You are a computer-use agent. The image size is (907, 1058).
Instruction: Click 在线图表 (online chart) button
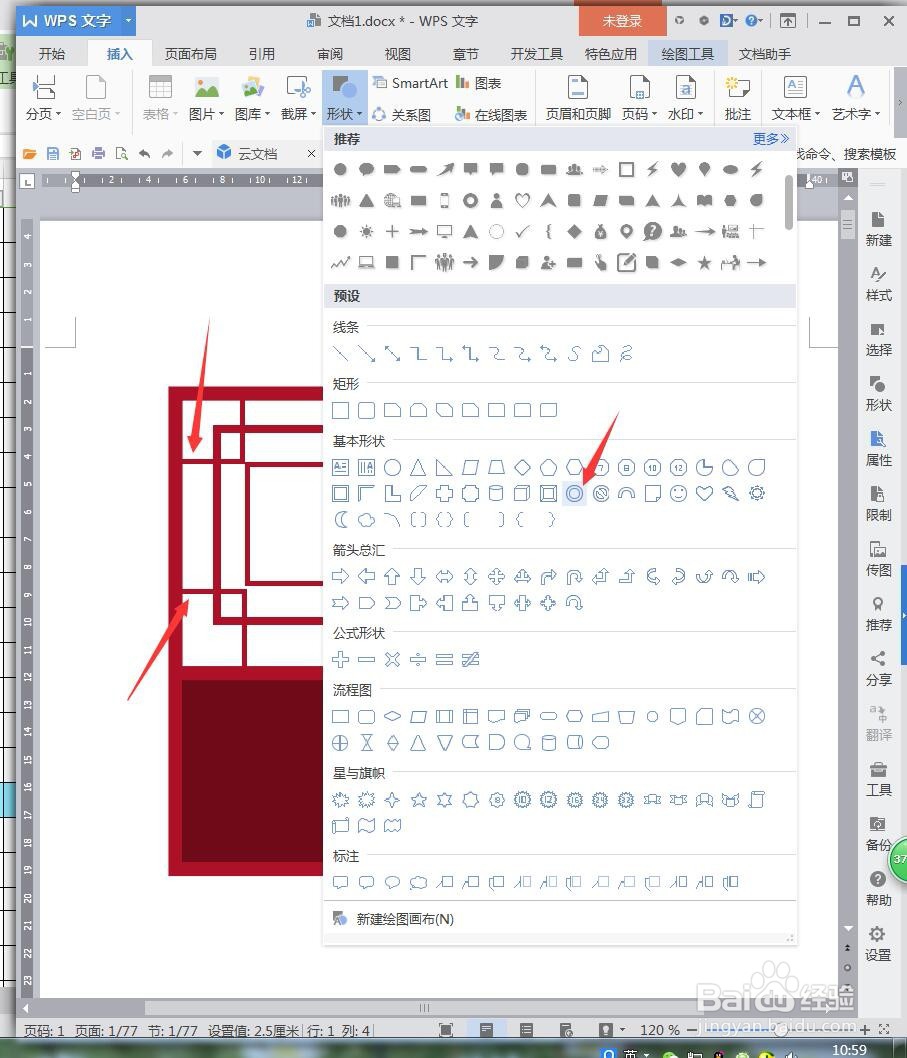(491, 115)
